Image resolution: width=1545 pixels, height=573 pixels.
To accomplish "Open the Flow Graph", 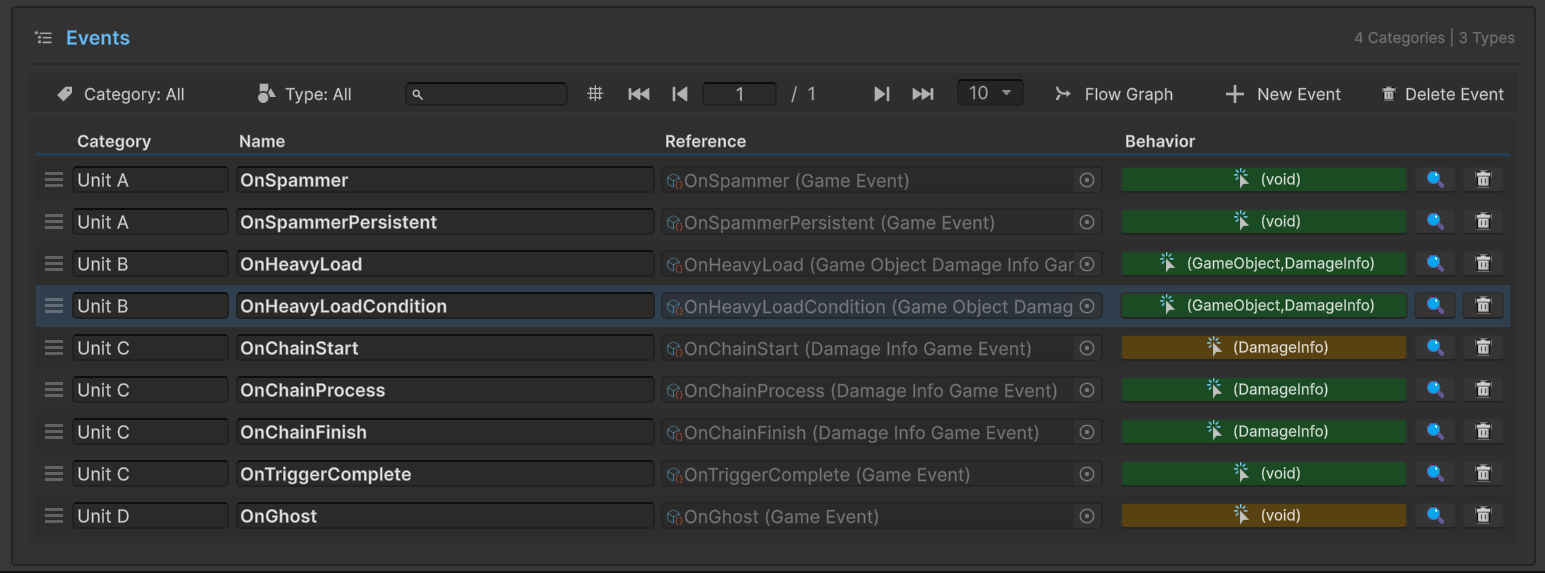I will click(1114, 94).
